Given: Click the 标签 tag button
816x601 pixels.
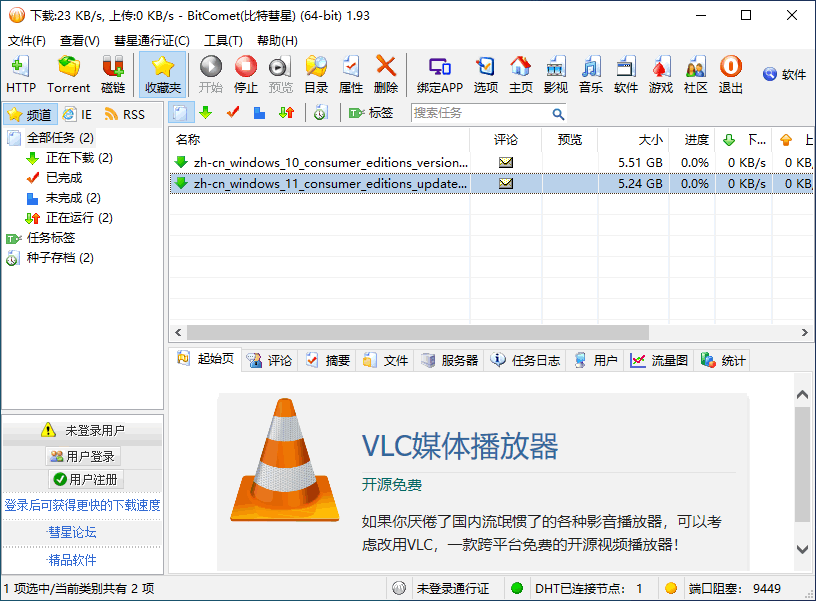Looking at the screenshot, I should [x=371, y=112].
